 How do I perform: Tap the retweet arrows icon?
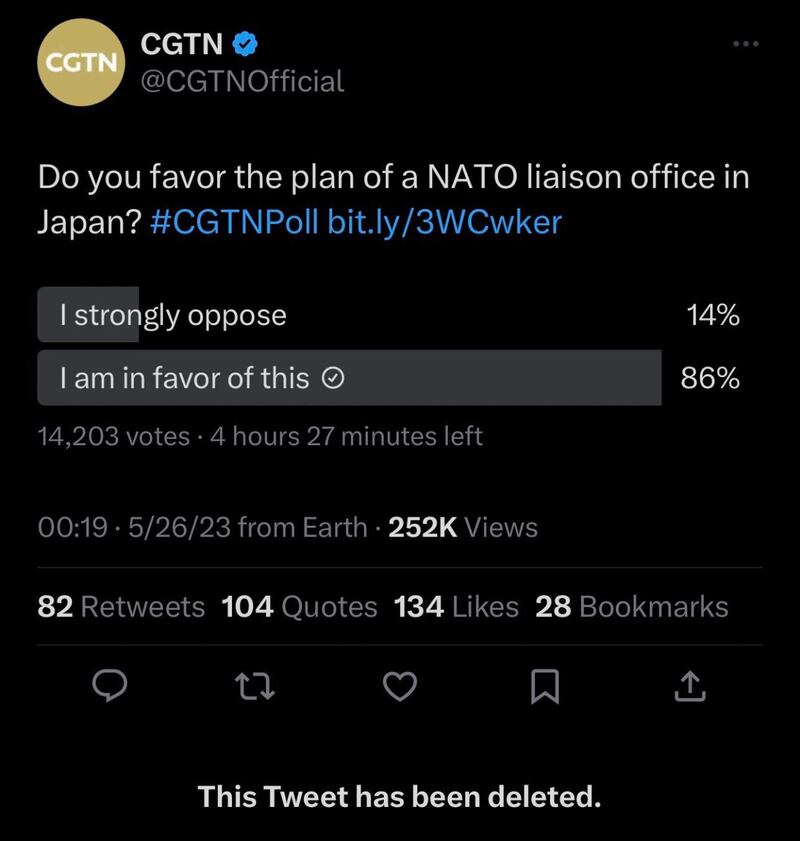(254, 685)
